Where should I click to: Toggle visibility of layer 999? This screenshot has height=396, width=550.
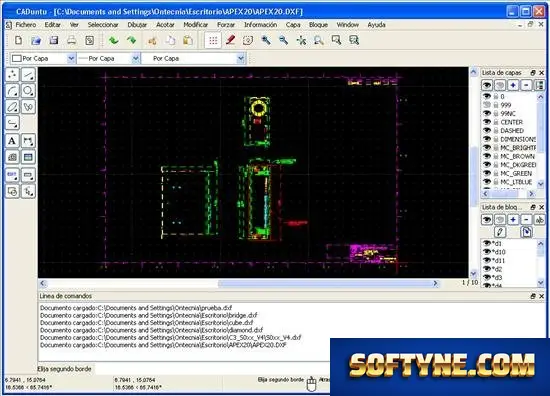(487, 105)
